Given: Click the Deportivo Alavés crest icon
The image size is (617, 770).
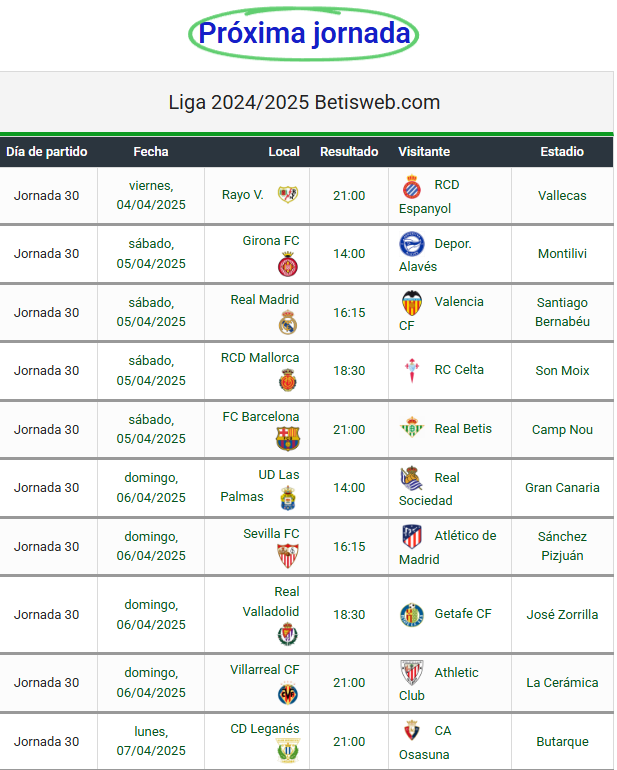Looking at the screenshot, I should (412, 244).
